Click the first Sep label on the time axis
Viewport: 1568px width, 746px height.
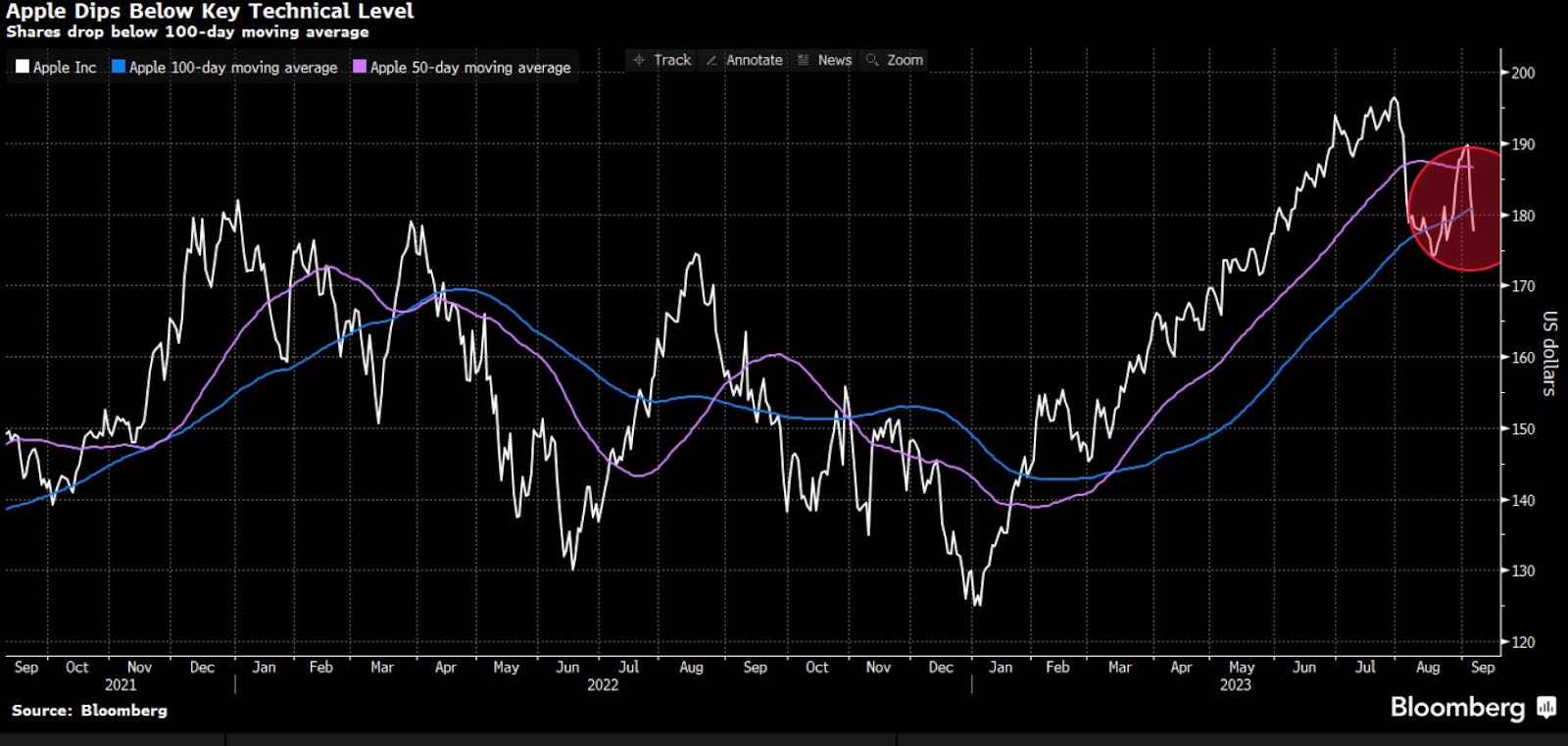(x=26, y=667)
